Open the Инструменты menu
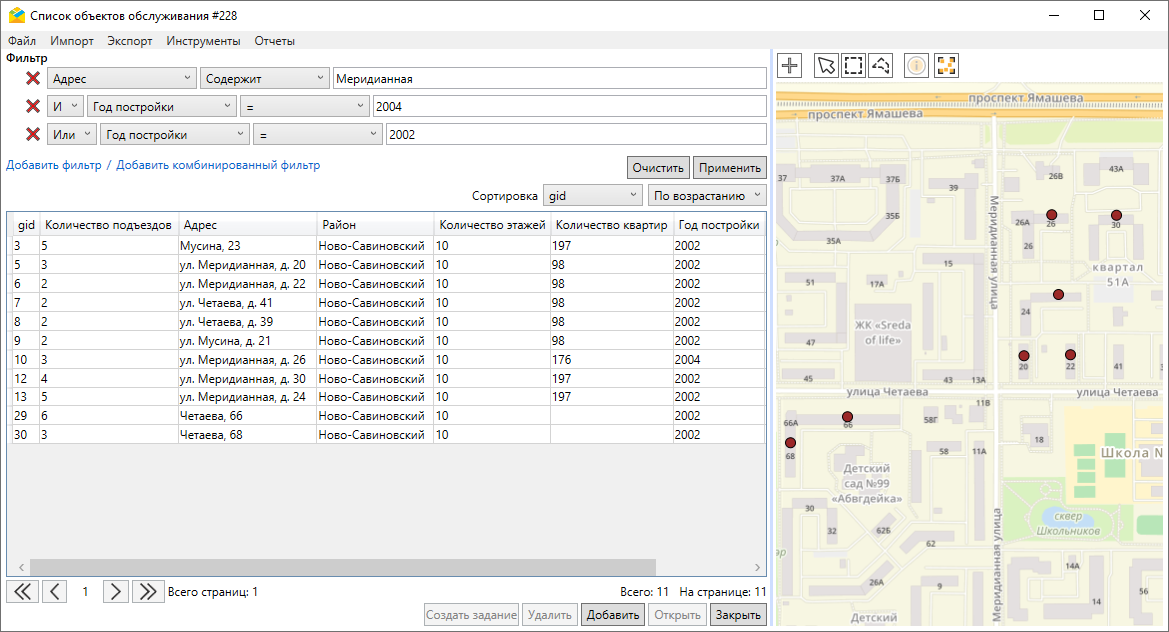1169x632 pixels. (x=203, y=41)
